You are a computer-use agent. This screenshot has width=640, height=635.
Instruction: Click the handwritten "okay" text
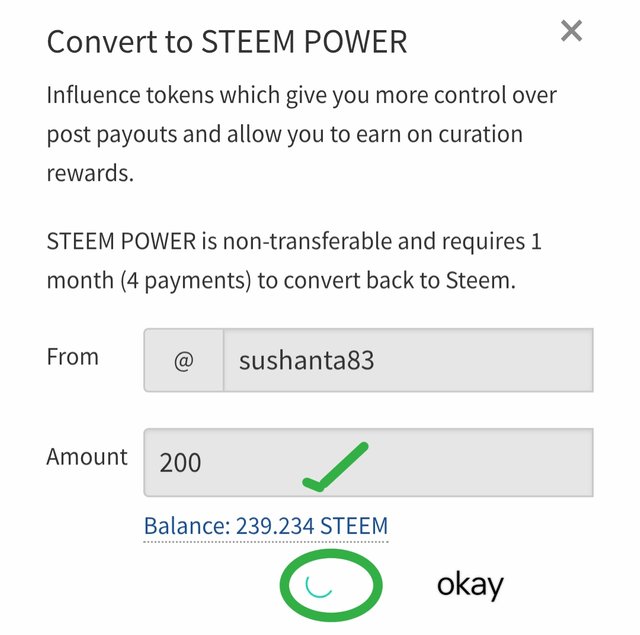470,586
